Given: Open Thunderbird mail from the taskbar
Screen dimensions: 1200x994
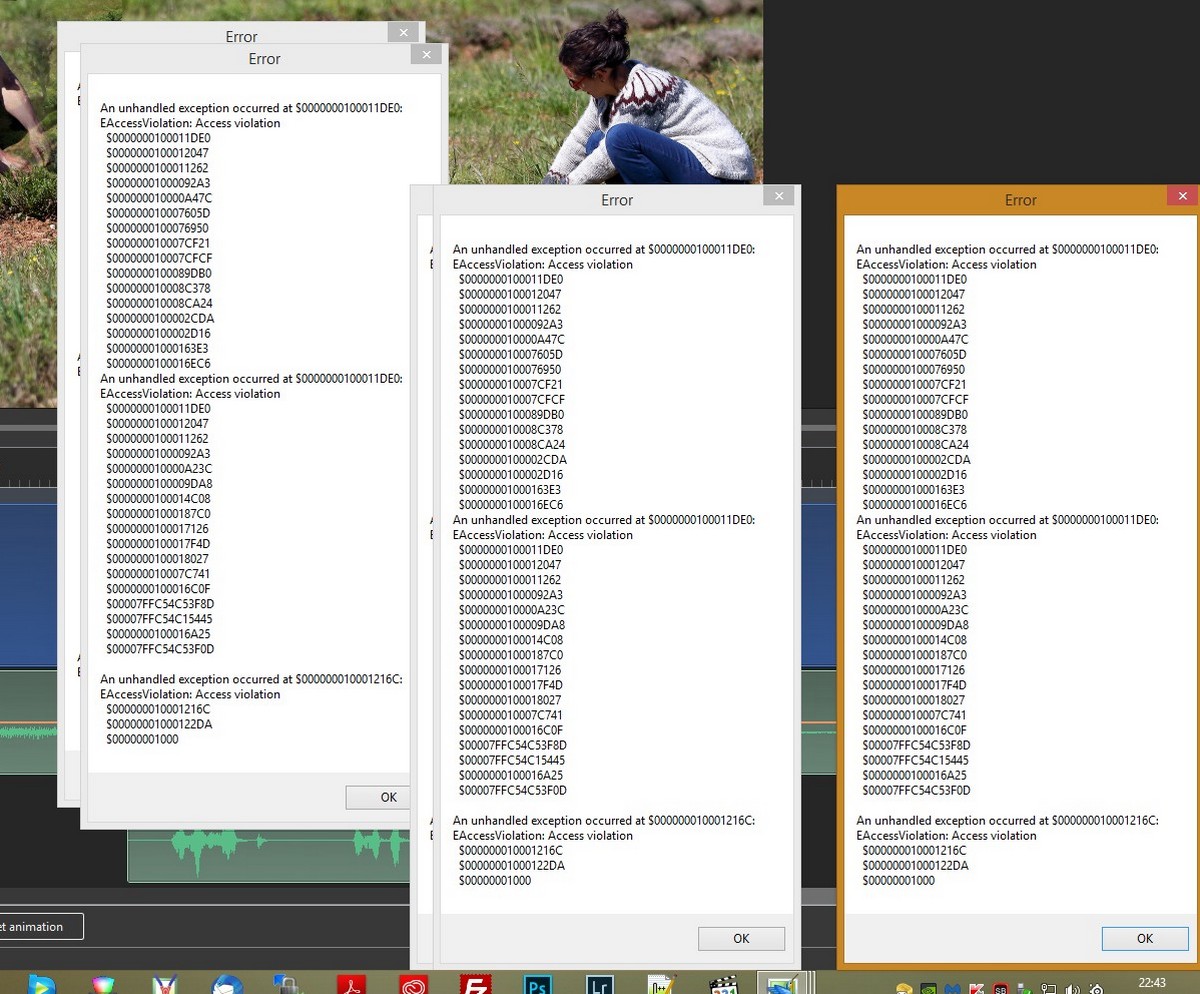Looking at the screenshot, I should 228,985.
